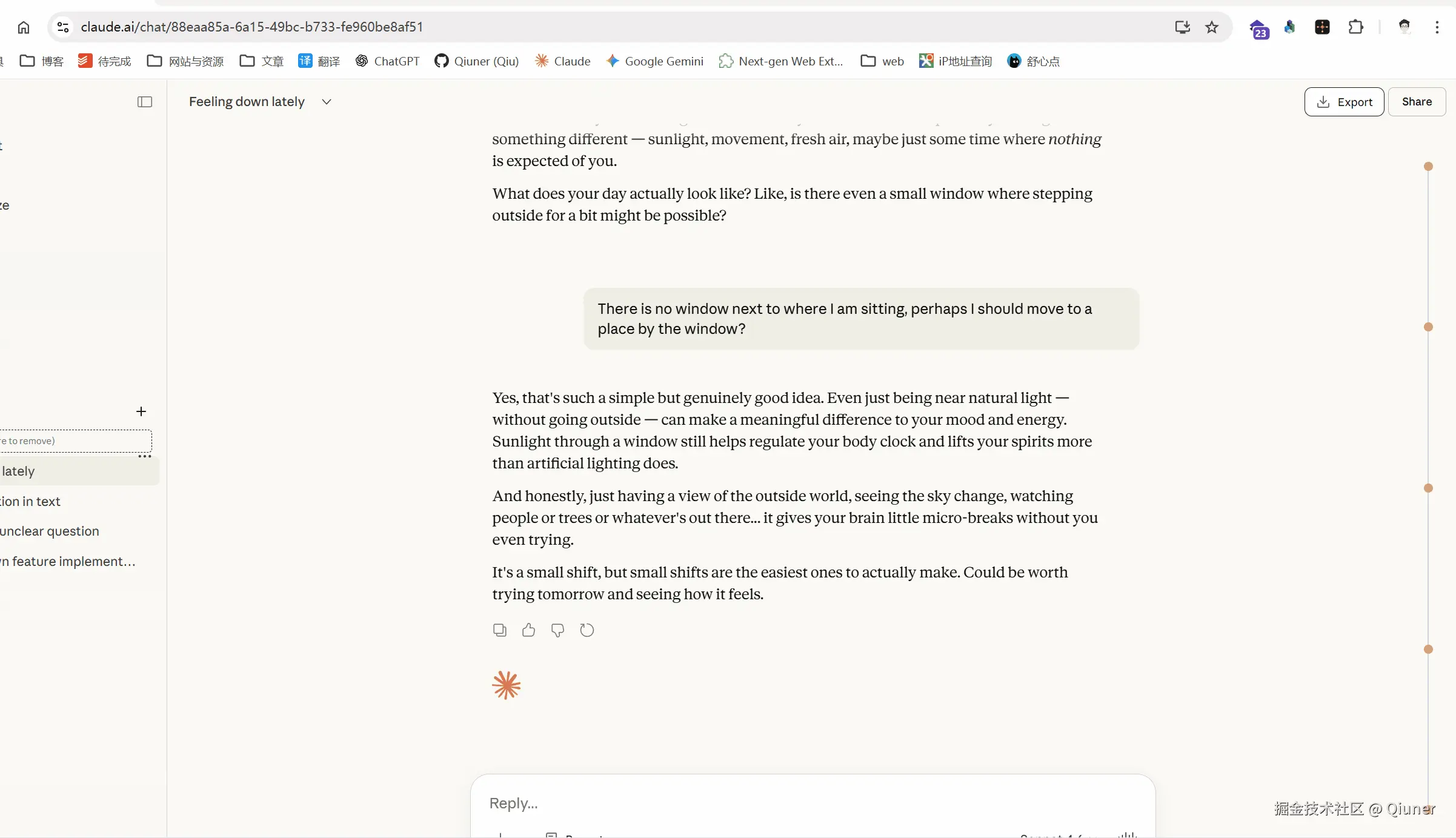Retry generating the response

(587, 630)
